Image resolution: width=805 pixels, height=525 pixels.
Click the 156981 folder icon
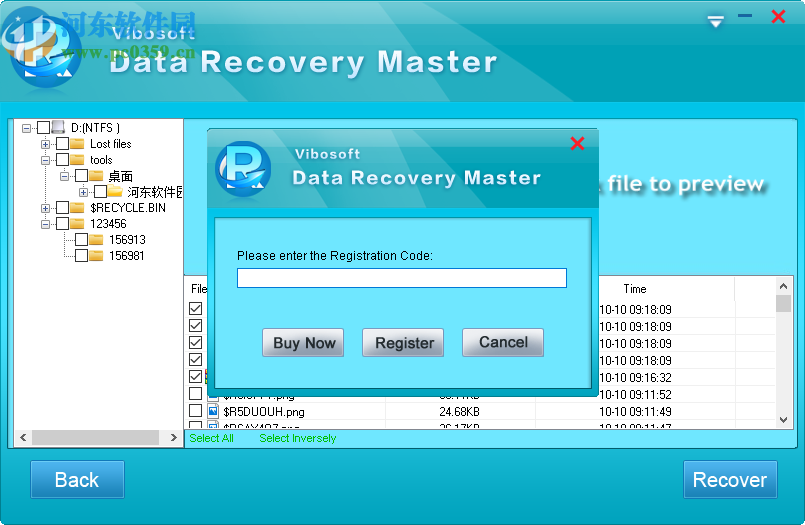pyautogui.click(x=96, y=255)
